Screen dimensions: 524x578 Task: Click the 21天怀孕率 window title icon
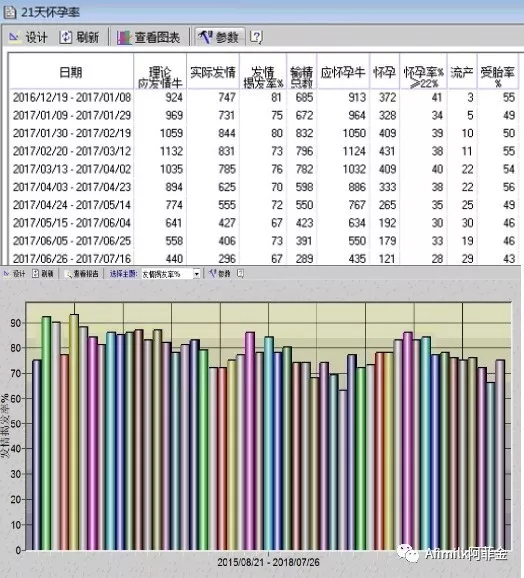pos(9,13)
